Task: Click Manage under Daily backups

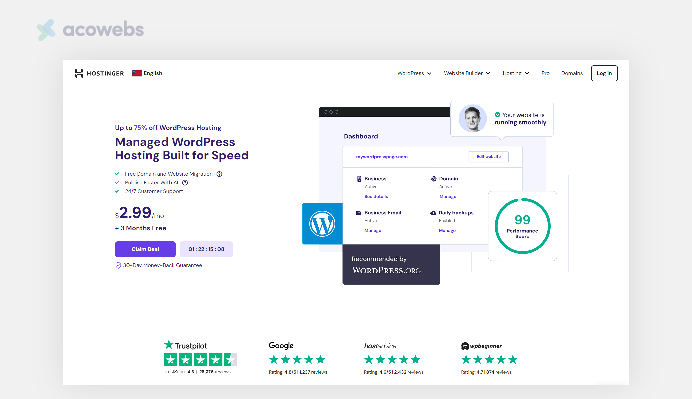Action: [447, 231]
